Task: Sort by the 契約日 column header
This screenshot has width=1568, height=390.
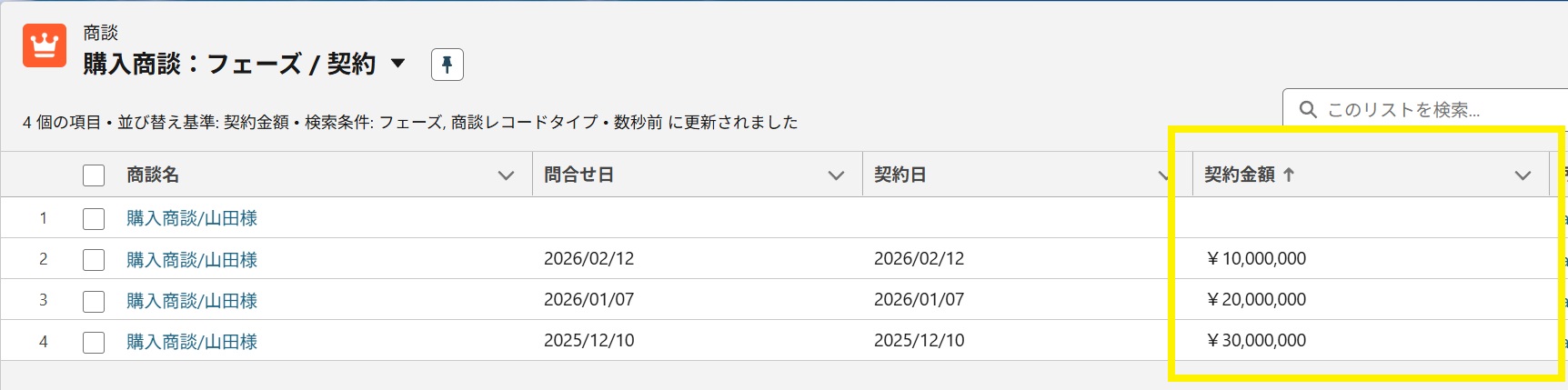Action: tap(900, 175)
